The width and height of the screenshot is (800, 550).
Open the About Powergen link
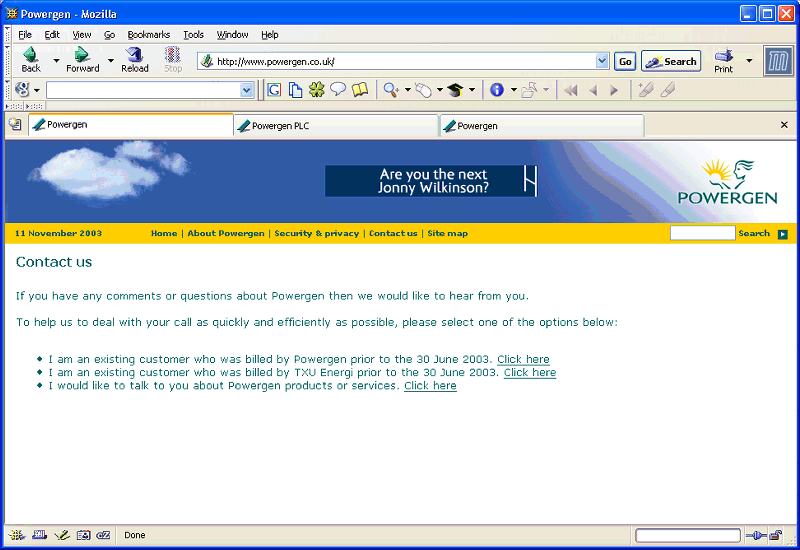coord(226,233)
